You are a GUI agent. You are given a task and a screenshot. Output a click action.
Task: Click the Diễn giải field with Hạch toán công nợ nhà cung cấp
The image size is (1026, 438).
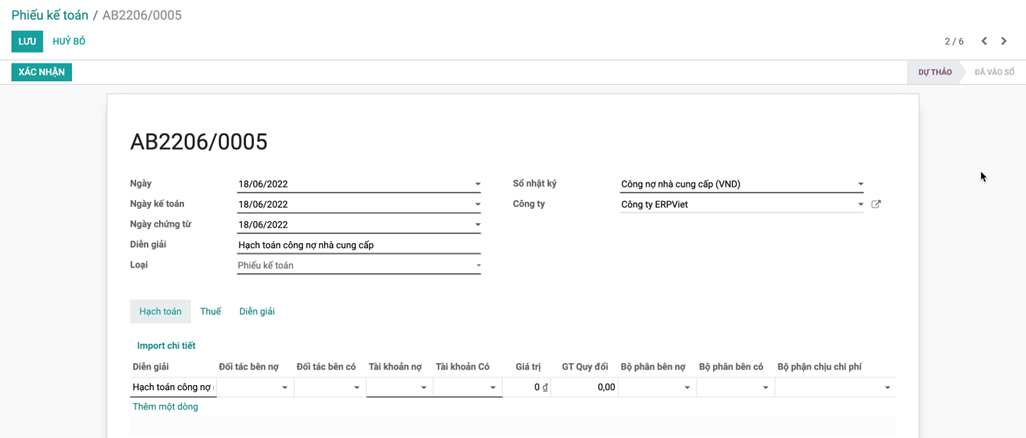[359, 246]
